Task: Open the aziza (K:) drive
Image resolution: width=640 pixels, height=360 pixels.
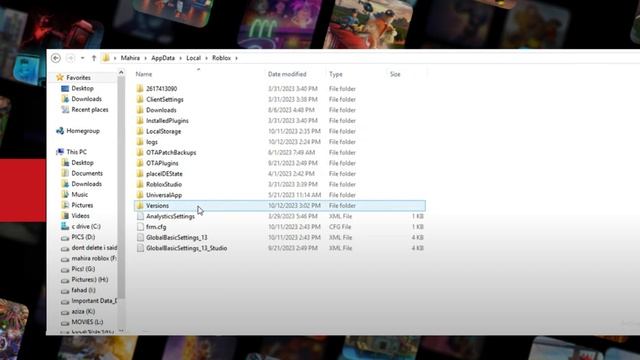Action: pyautogui.click(x=83, y=311)
